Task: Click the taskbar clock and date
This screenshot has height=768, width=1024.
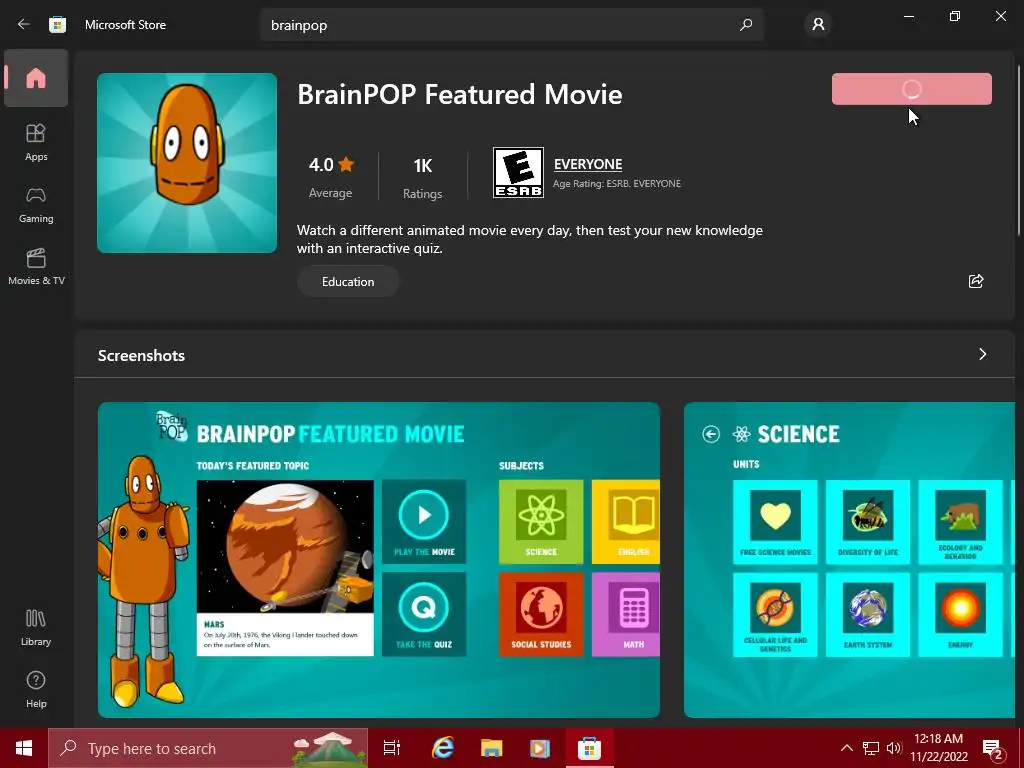Action: click(x=938, y=748)
